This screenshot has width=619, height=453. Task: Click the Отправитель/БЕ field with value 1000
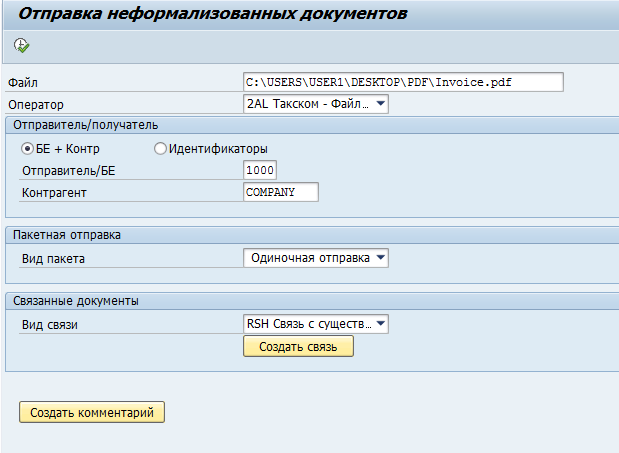pyautogui.click(x=259, y=171)
